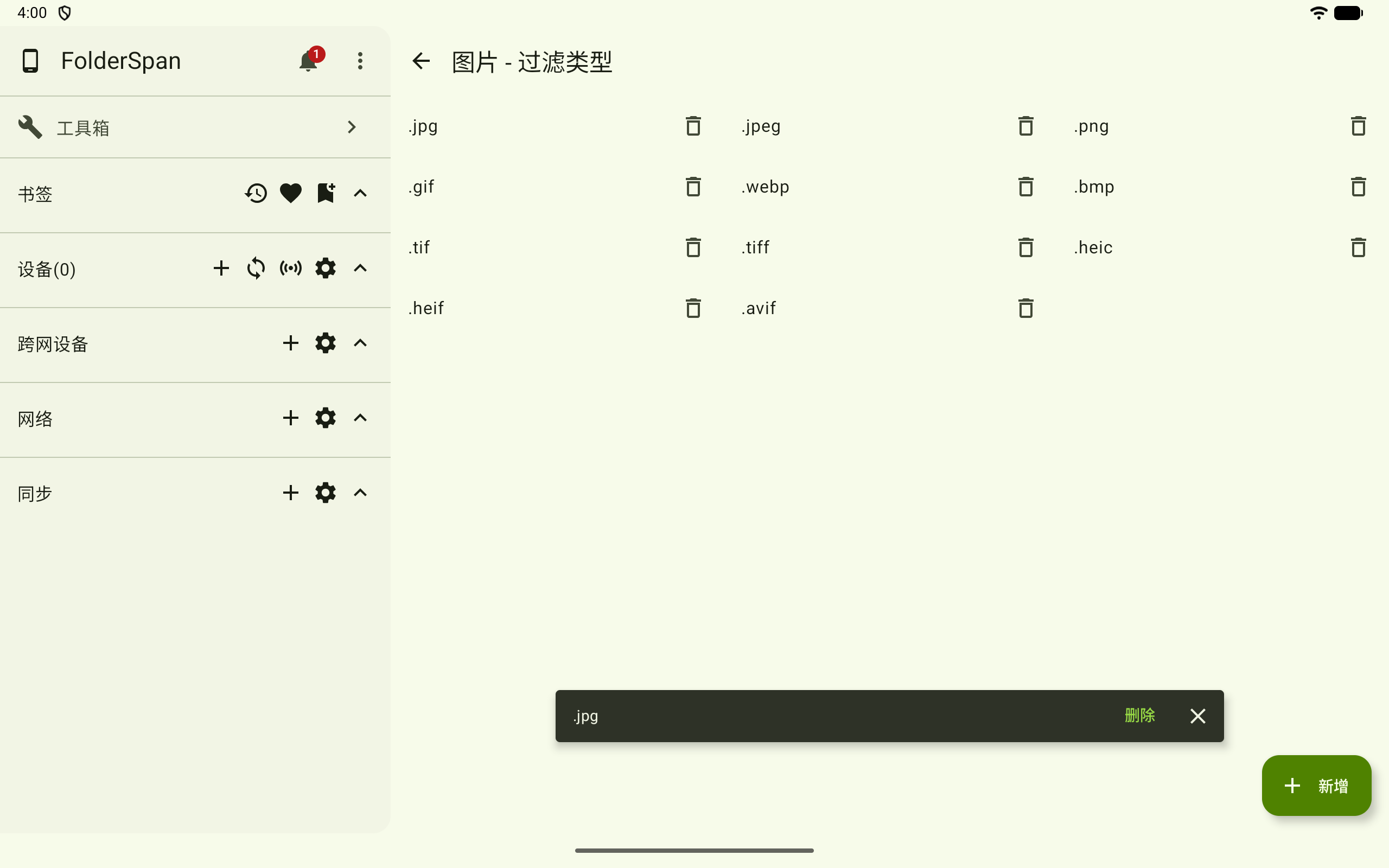The width and height of the screenshot is (1389, 868).
Task: Delete the .jpg filter type
Action: click(x=693, y=126)
